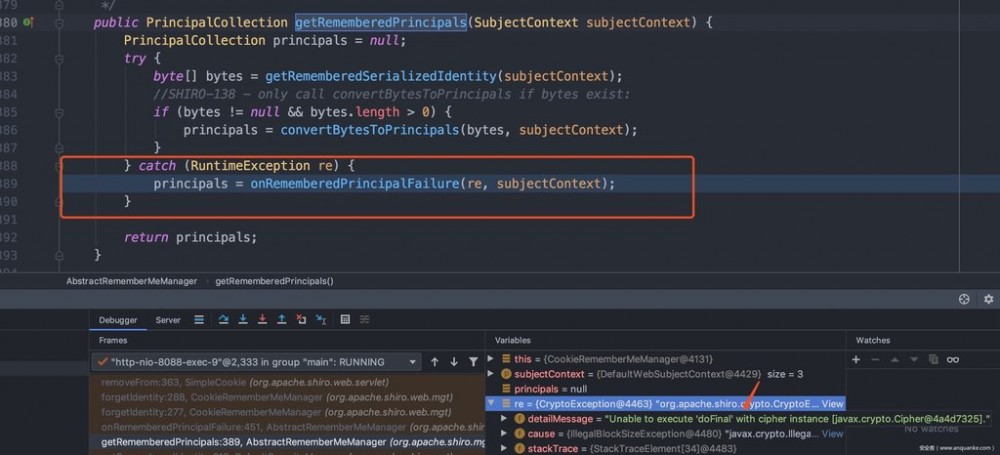Move watch up with triangle icon
Image resolution: width=1000 pixels, height=455 pixels.
coord(895,359)
